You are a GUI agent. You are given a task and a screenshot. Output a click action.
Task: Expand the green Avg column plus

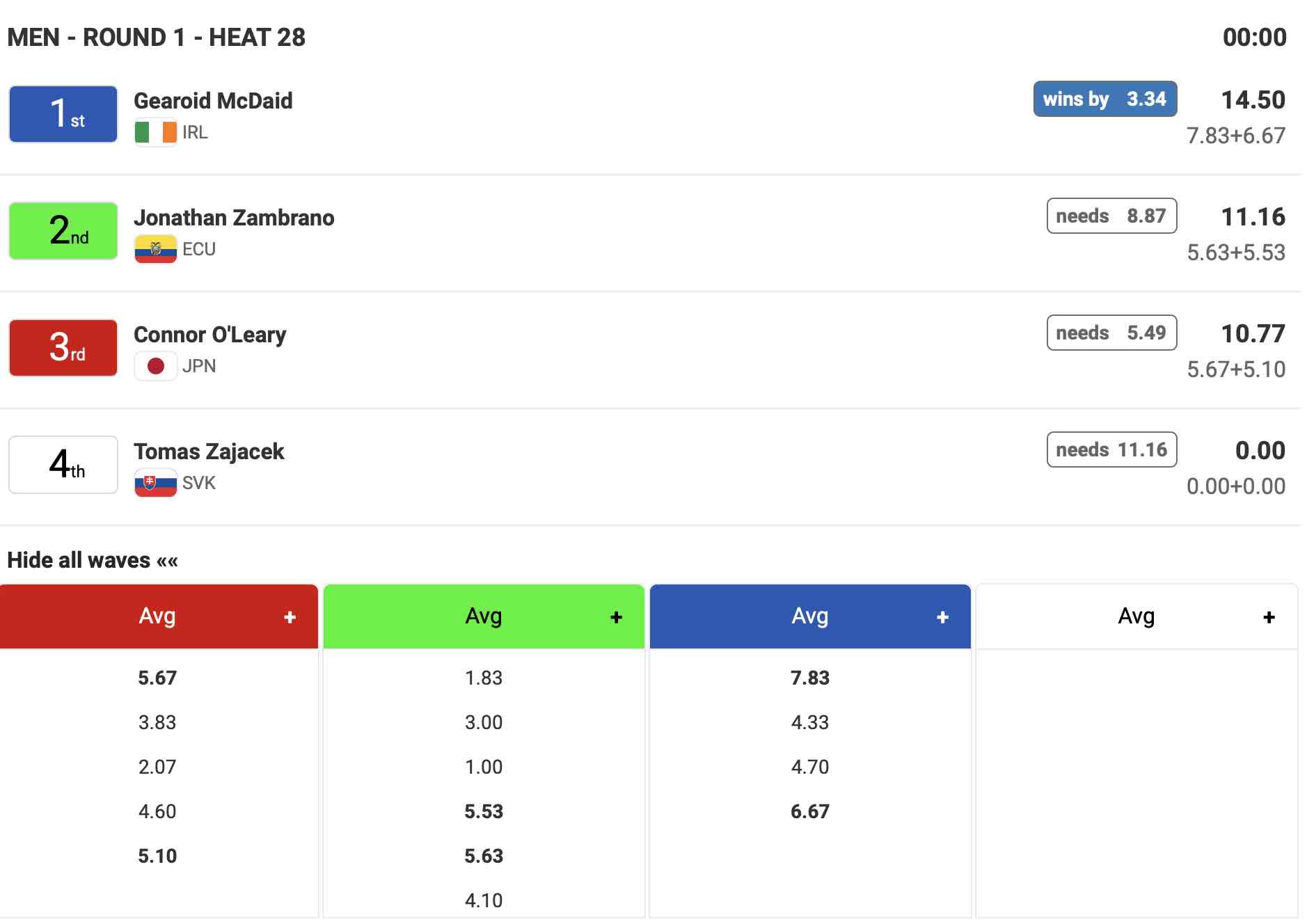[616, 617]
